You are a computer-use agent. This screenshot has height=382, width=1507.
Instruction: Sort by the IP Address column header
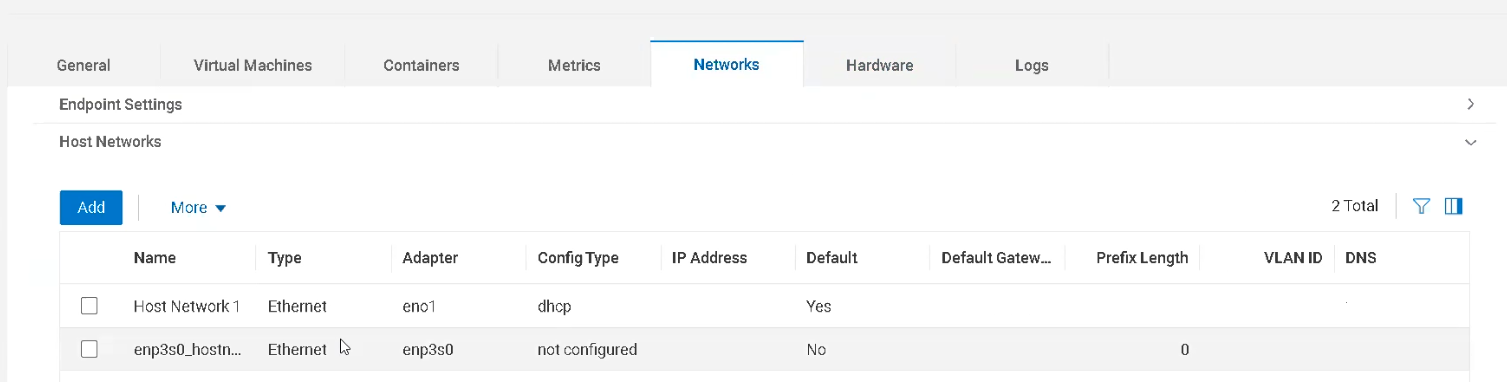(709, 258)
